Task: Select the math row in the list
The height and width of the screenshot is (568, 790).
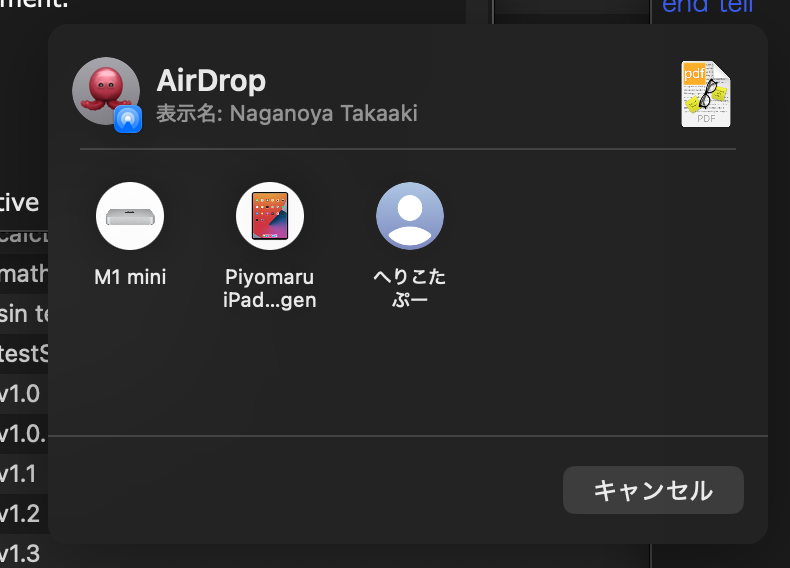Action: pyautogui.click(x=24, y=273)
